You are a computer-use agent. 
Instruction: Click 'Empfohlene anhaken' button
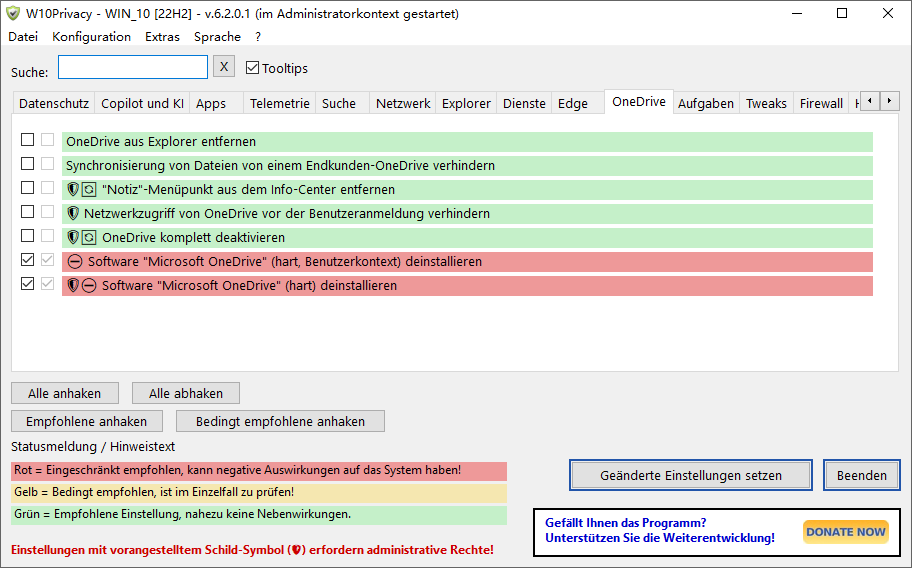pyautogui.click(x=87, y=421)
